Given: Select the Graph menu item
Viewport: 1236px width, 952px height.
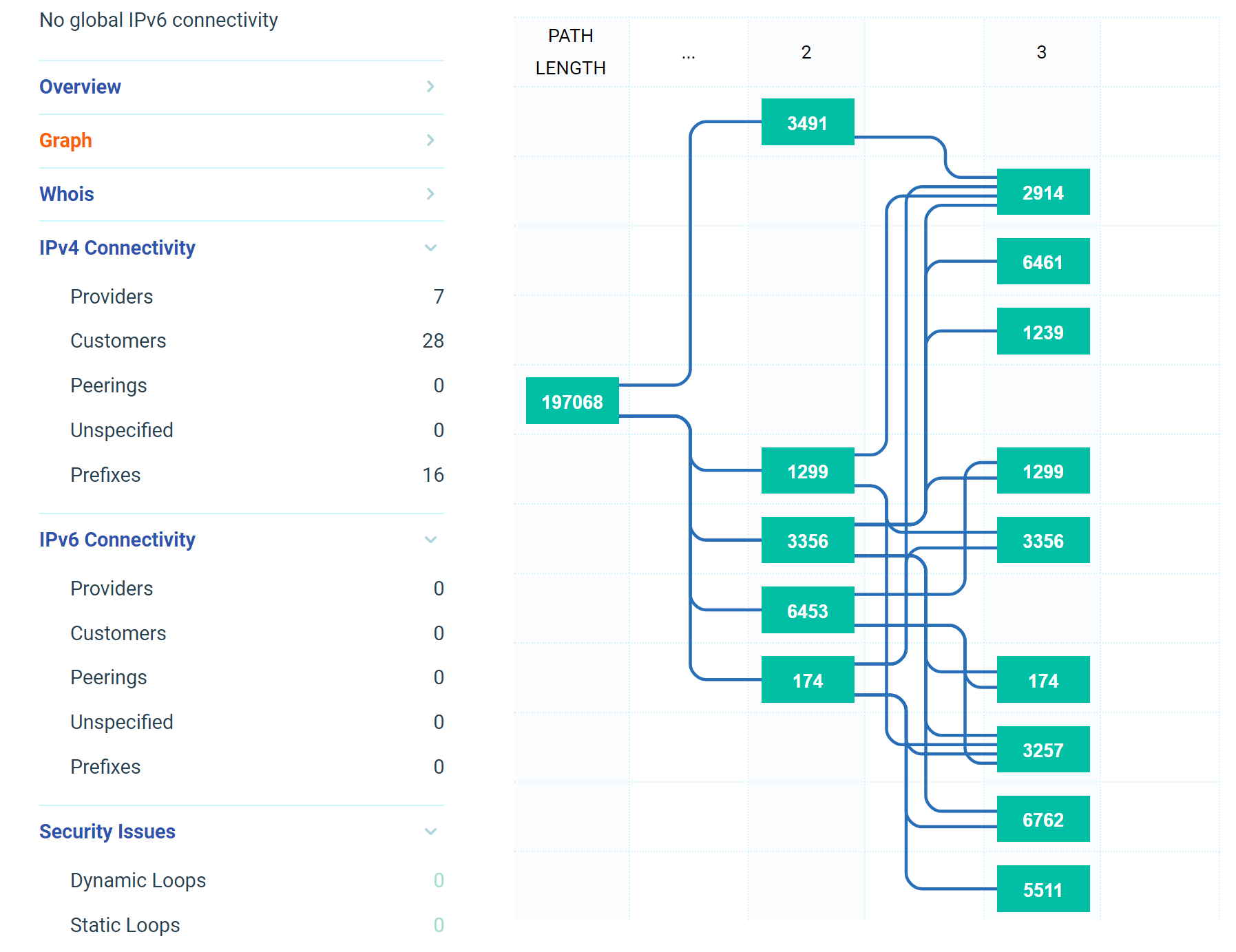Looking at the screenshot, I should pos(65,140).
